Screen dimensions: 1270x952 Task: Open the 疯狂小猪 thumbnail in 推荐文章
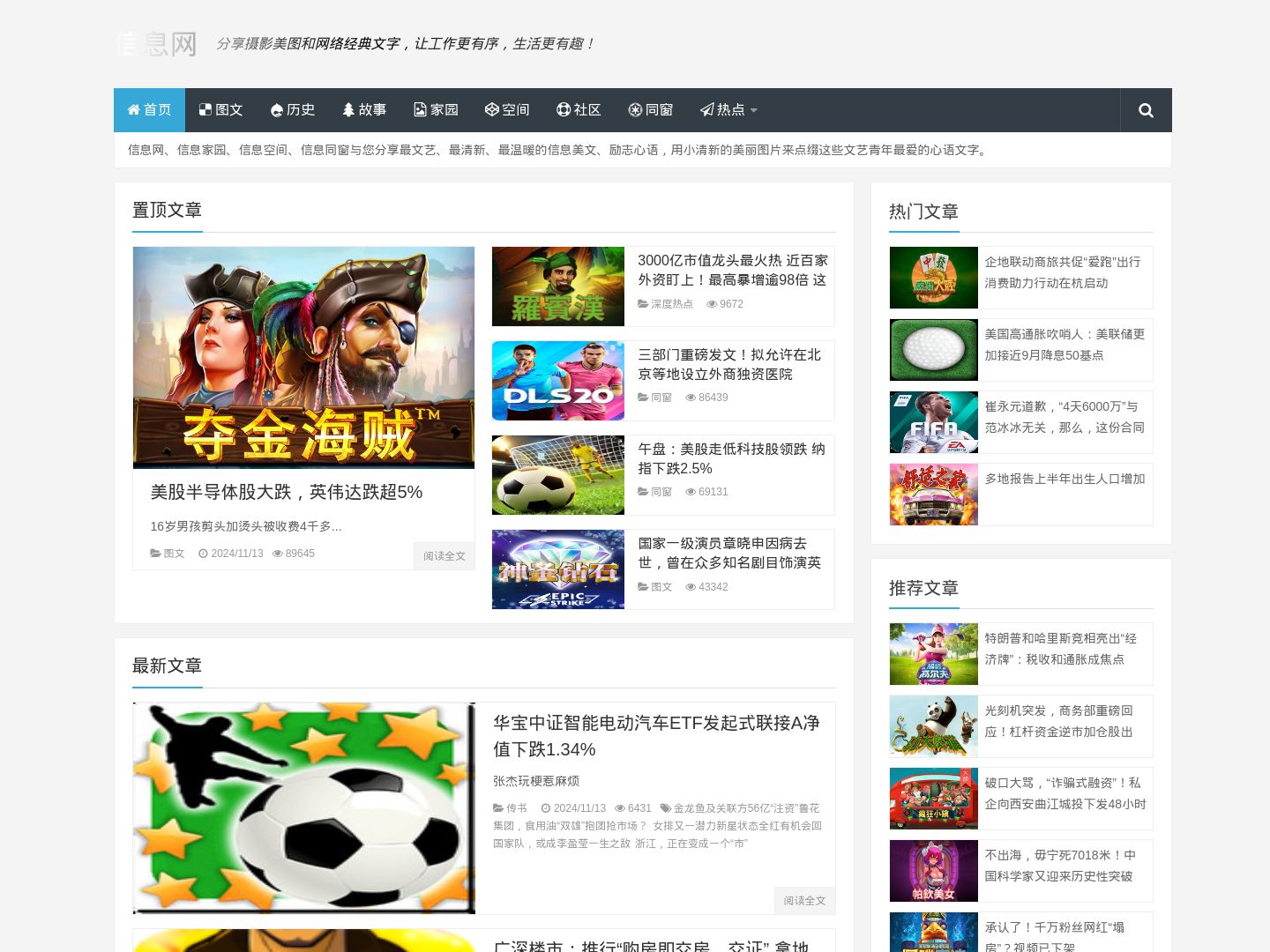[x=934, y=799]
